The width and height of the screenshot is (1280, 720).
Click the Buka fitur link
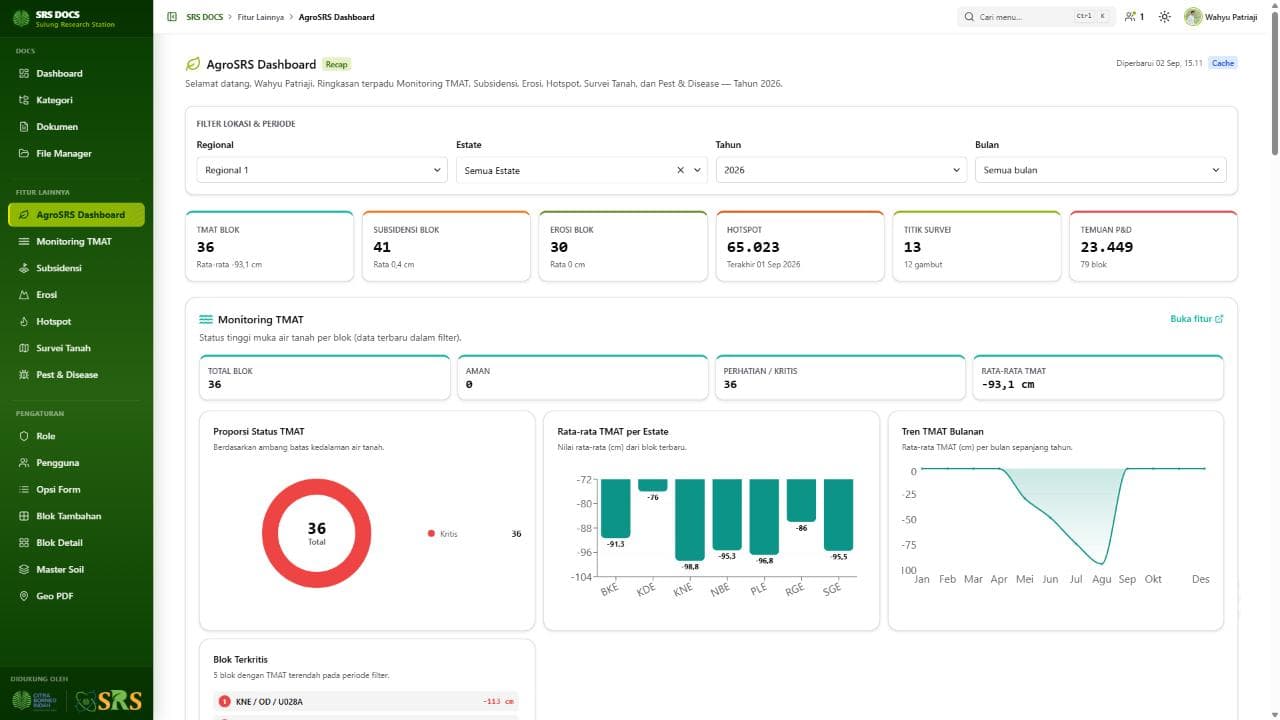pos(1197,319)
